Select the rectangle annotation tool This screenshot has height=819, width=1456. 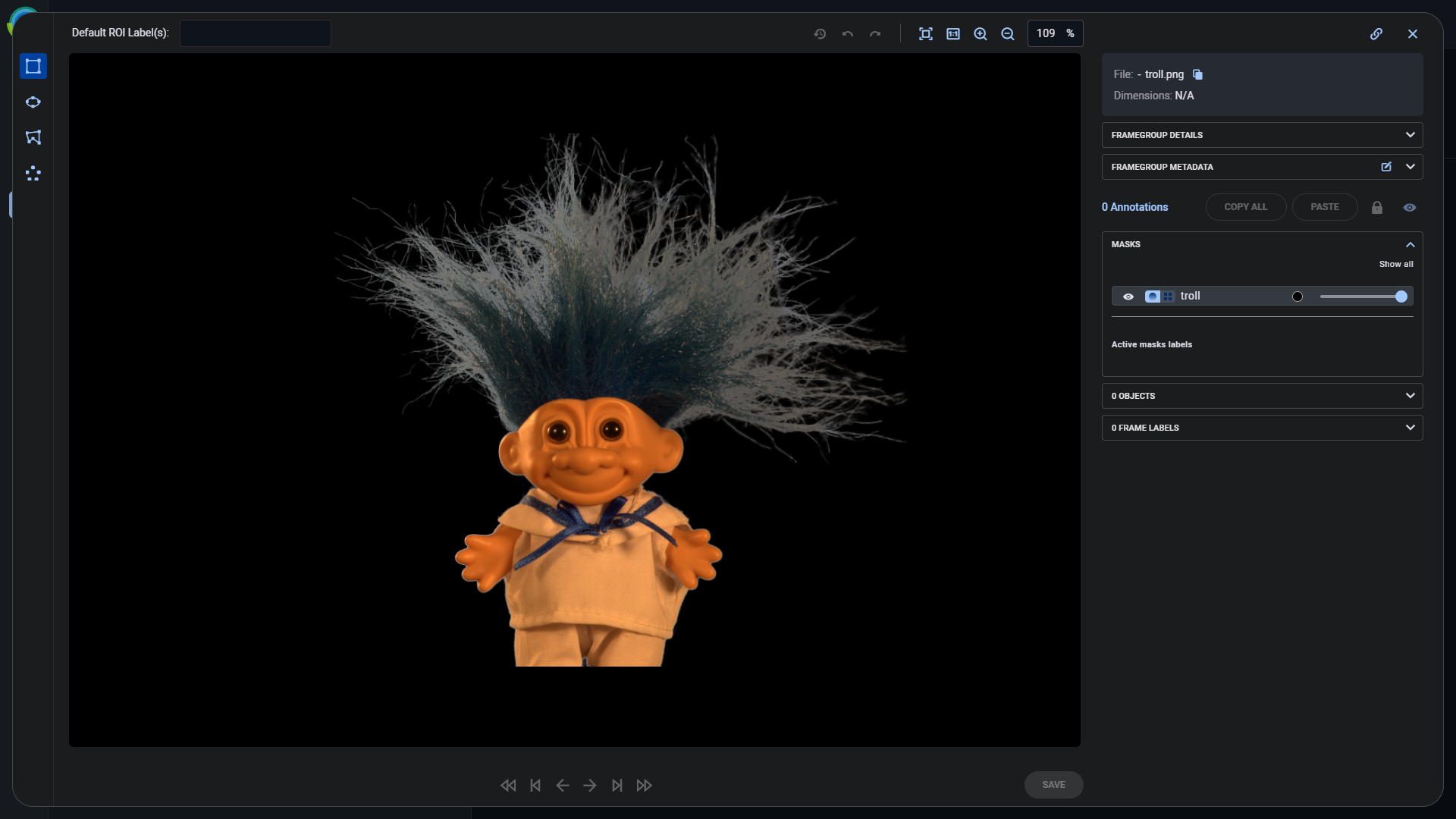click(x=33, y=66)
